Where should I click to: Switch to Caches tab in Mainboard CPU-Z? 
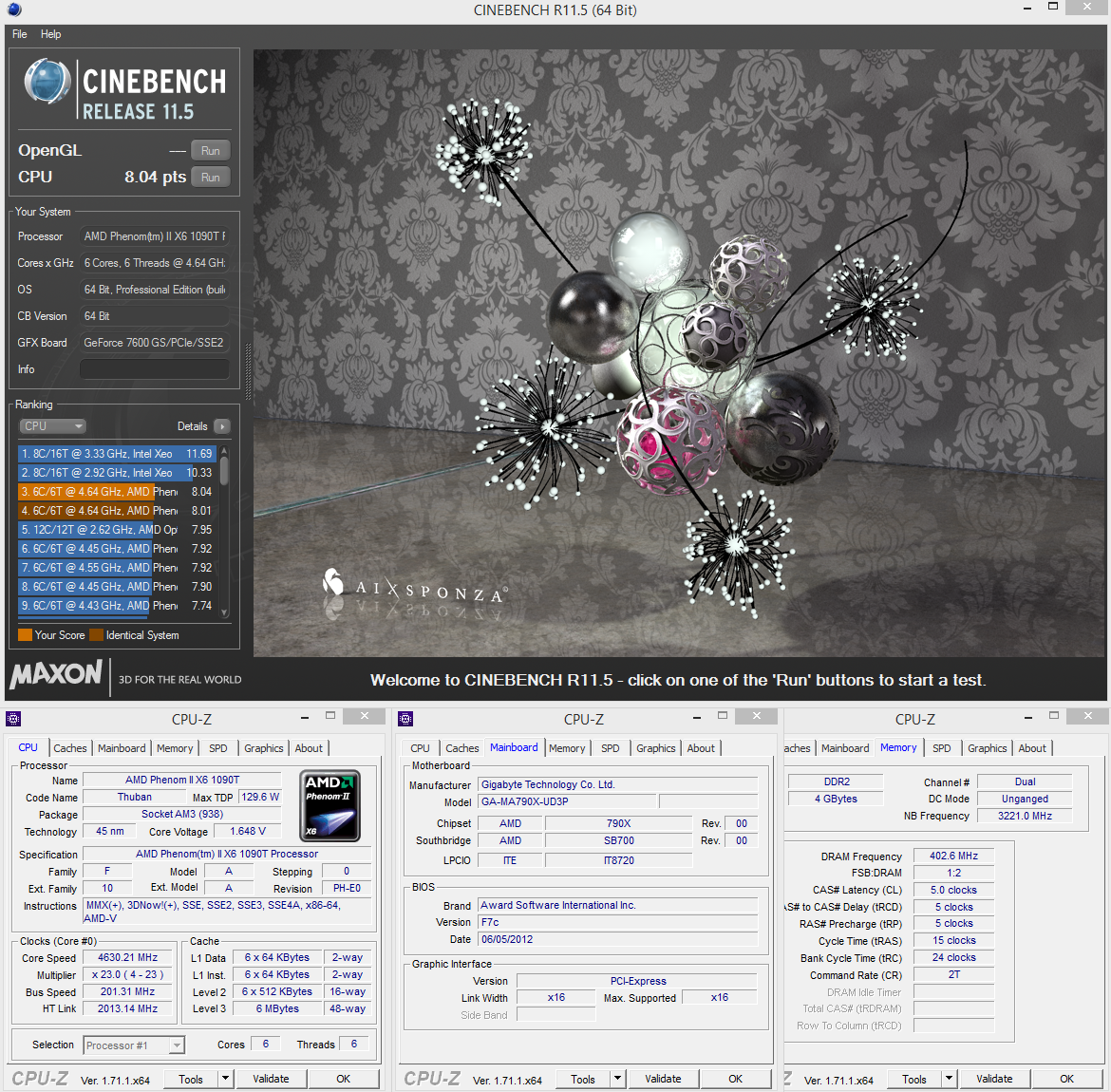tap(462, 748)
